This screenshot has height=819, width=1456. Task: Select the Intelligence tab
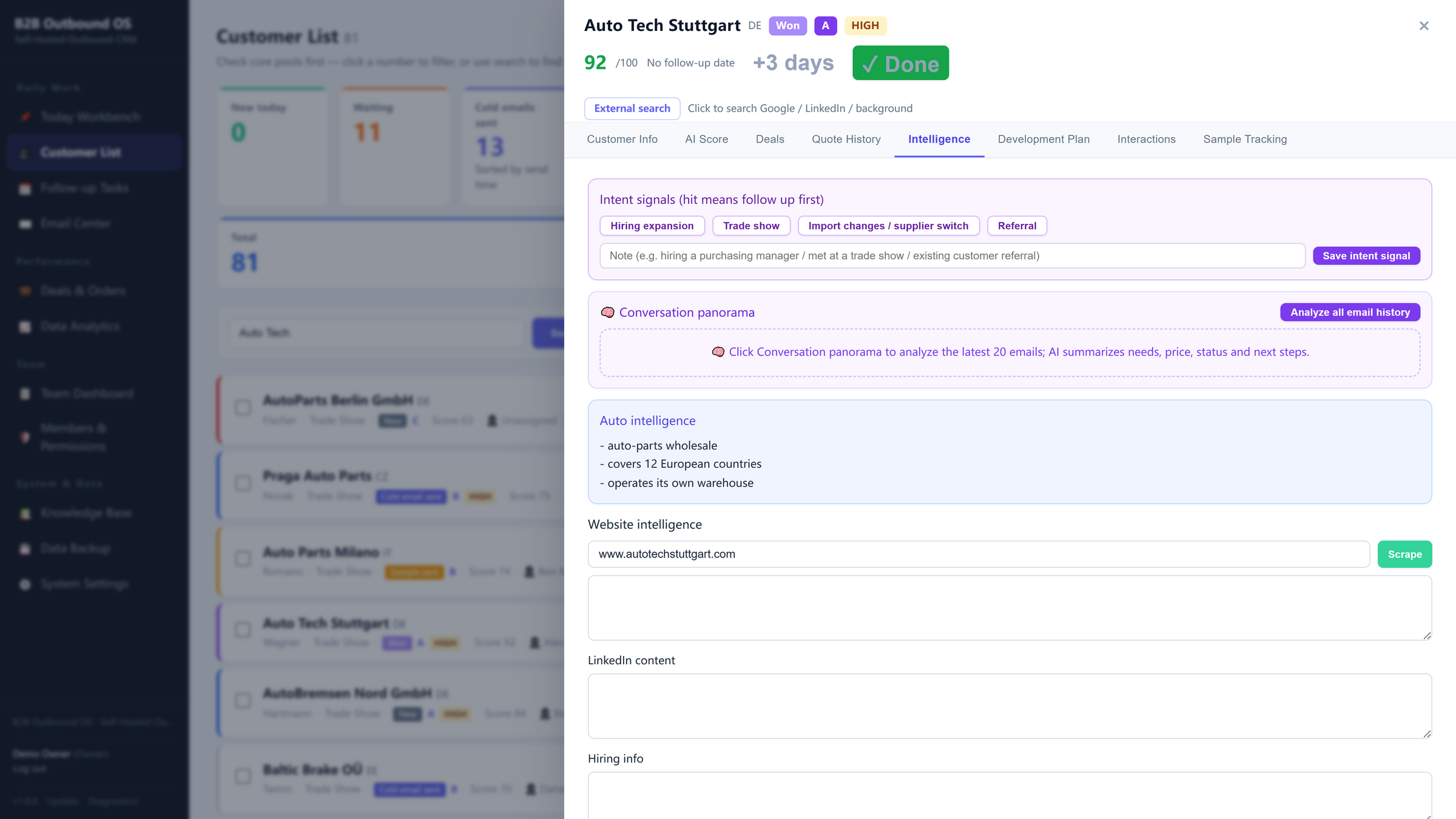click(939, 139)
